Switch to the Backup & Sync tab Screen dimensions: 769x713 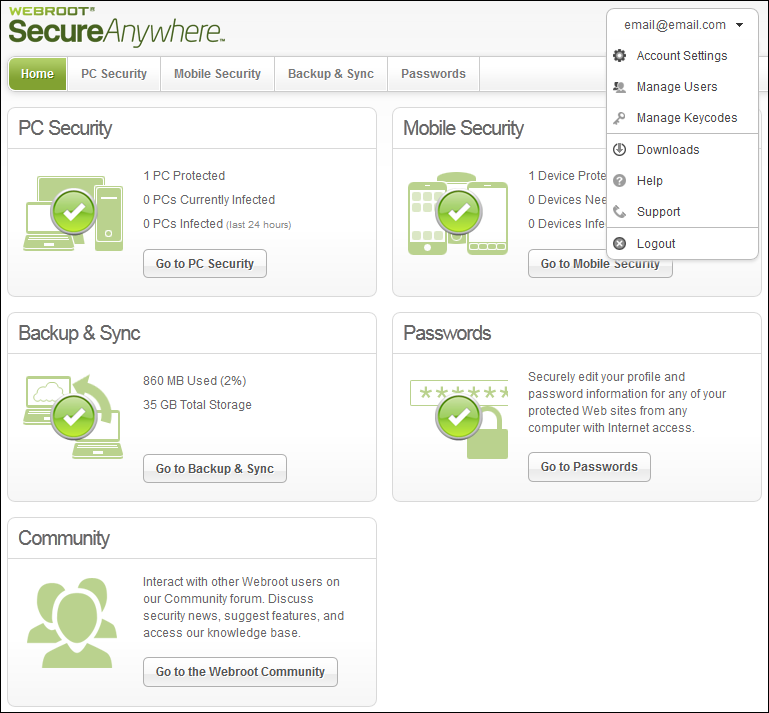coord(331,74)
